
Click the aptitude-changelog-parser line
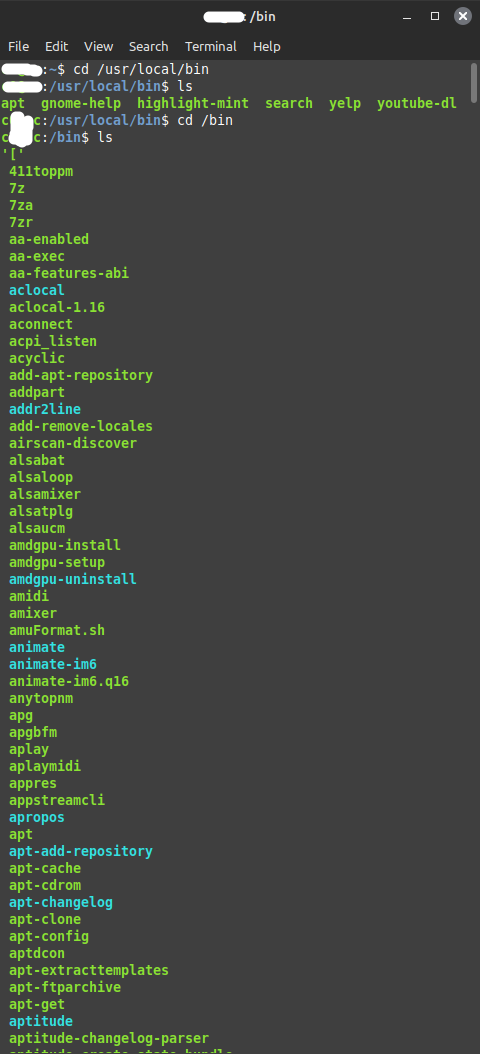[109, 1038]
